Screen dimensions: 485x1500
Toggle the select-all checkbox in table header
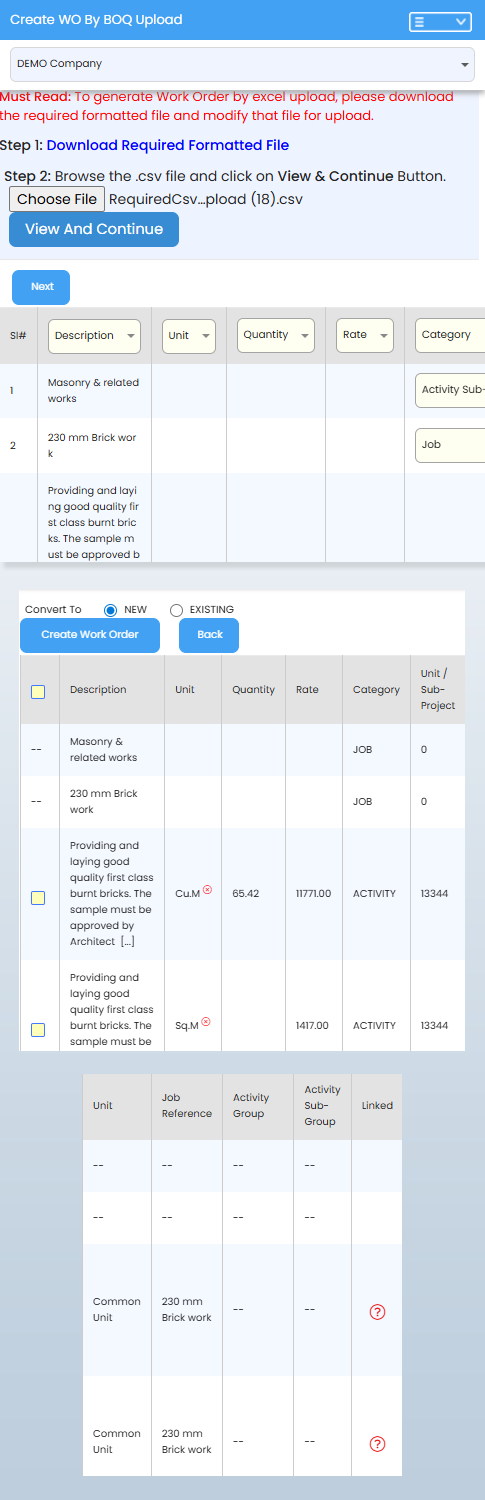[38, 691]
